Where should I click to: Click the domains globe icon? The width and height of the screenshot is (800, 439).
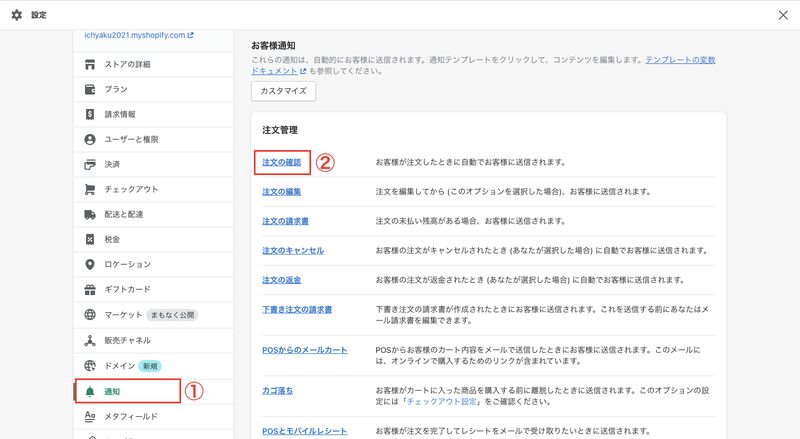tap(90, 365)
